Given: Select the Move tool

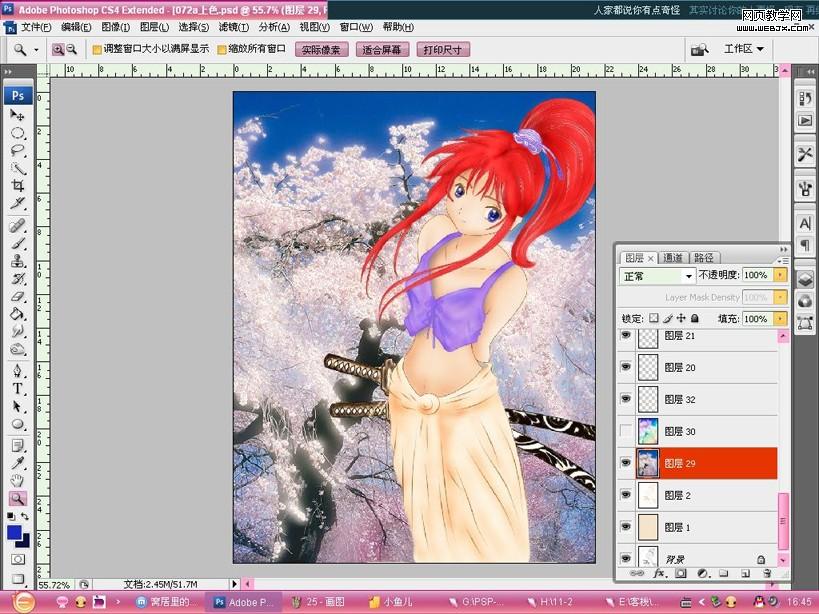Looking at the screenshot, I should coord(17,115).
